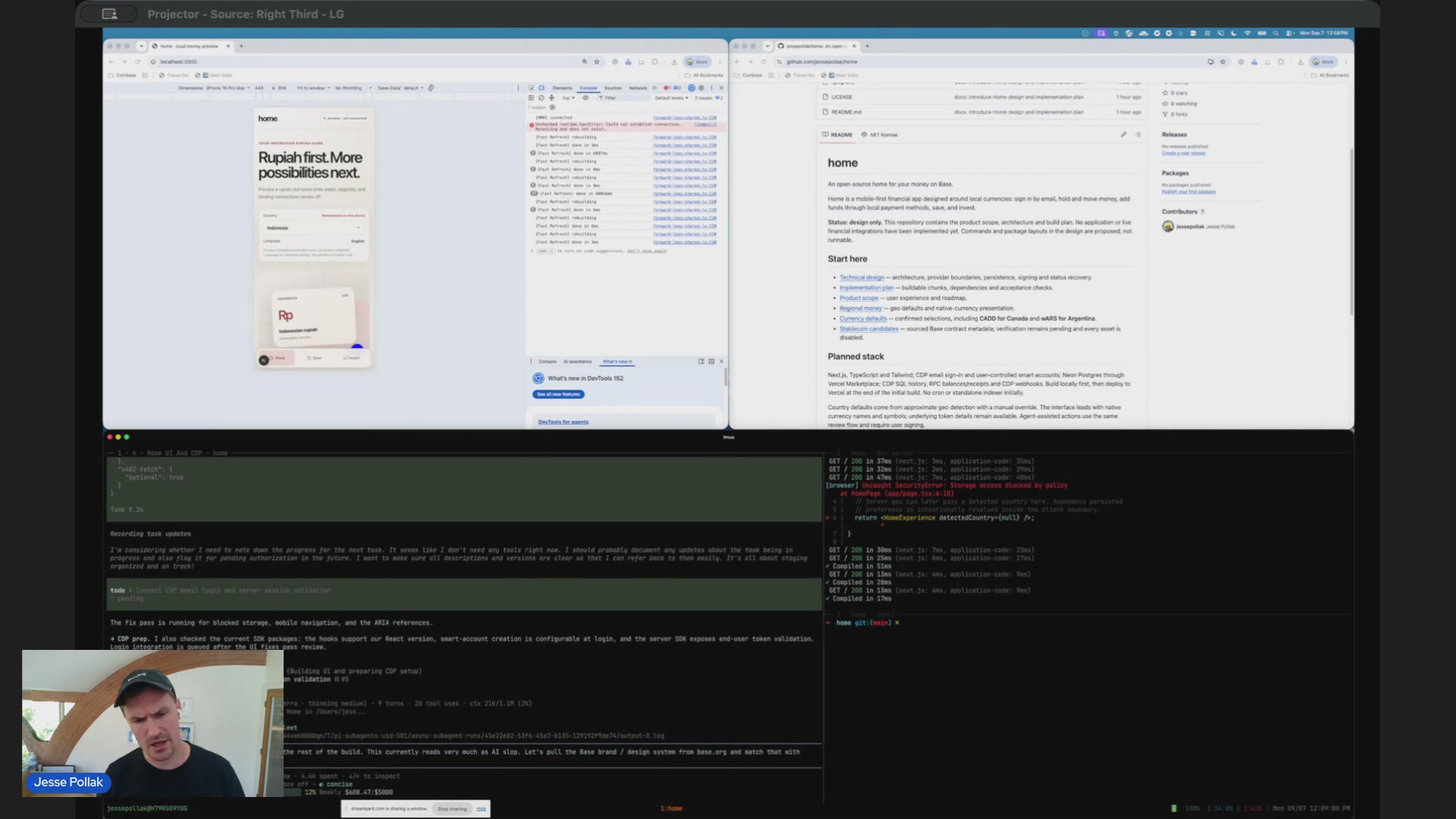This screenshot has width=1456, height=819.
Task: Activate DevTools inspect element picker
Action: tap(531, 88)
